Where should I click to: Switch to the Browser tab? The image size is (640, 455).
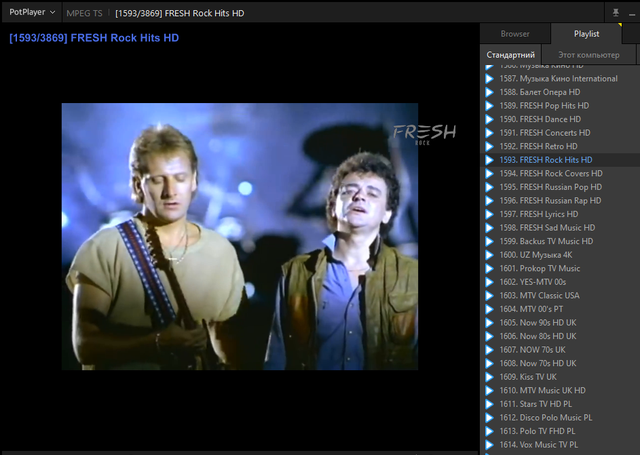tap(515, 34)
